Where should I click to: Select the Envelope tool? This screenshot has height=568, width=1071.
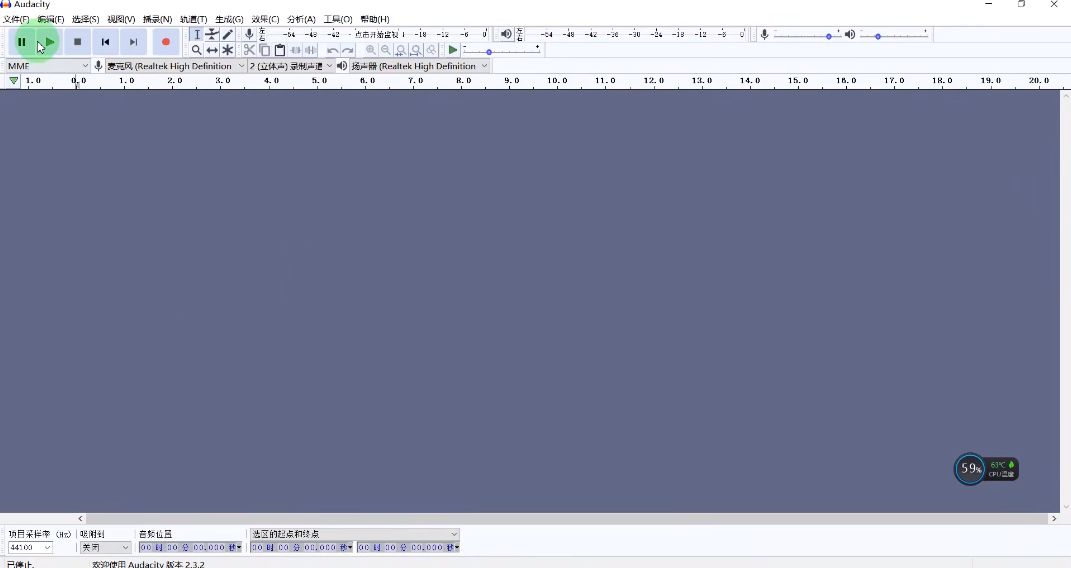pyautogui.click(x=212, y=34)
